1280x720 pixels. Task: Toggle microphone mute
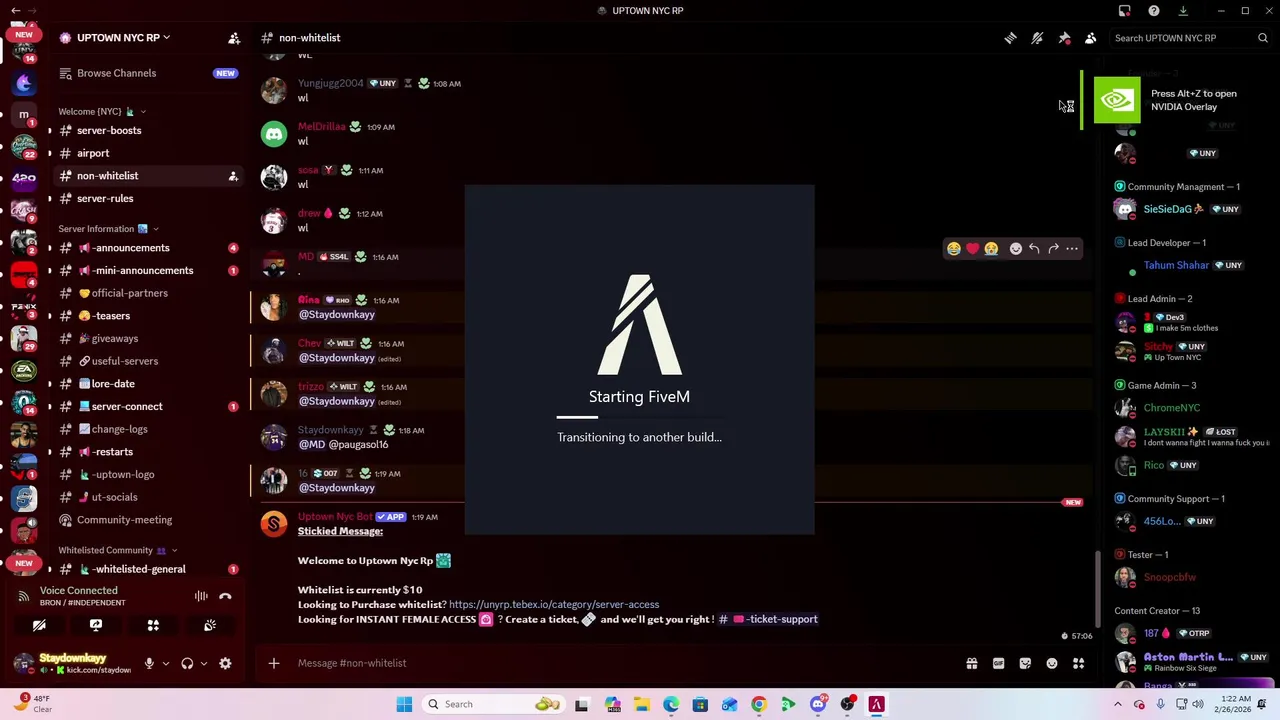click(149, 663)
